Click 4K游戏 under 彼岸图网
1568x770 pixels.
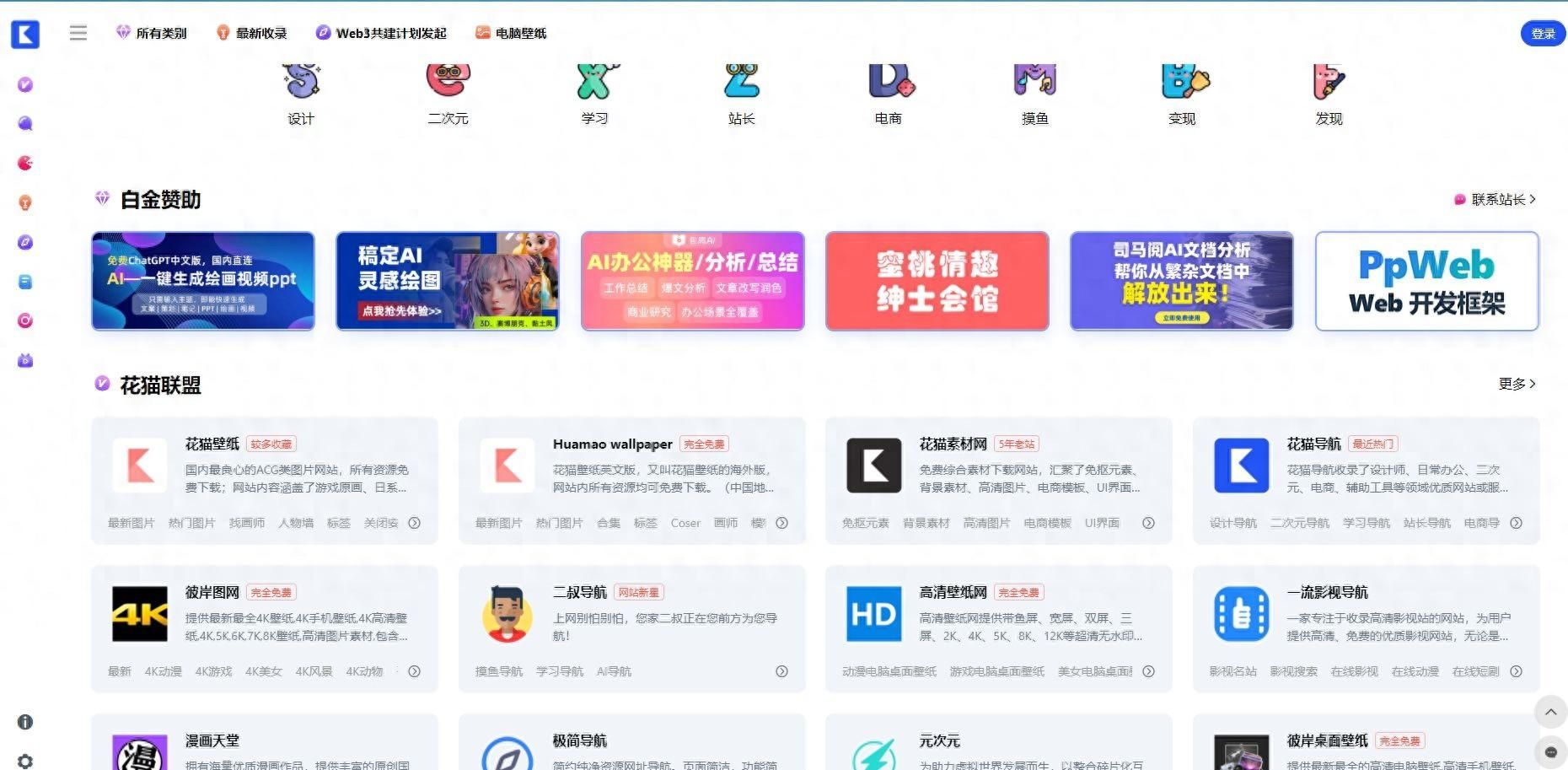coord(213,671)
